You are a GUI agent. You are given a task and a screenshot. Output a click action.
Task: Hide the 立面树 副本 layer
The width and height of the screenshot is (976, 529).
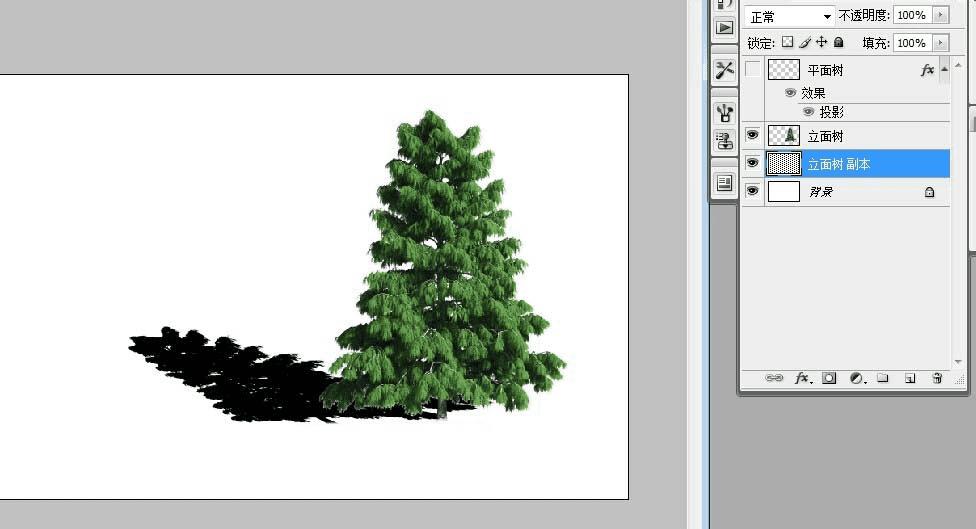[x=753, y=162]
